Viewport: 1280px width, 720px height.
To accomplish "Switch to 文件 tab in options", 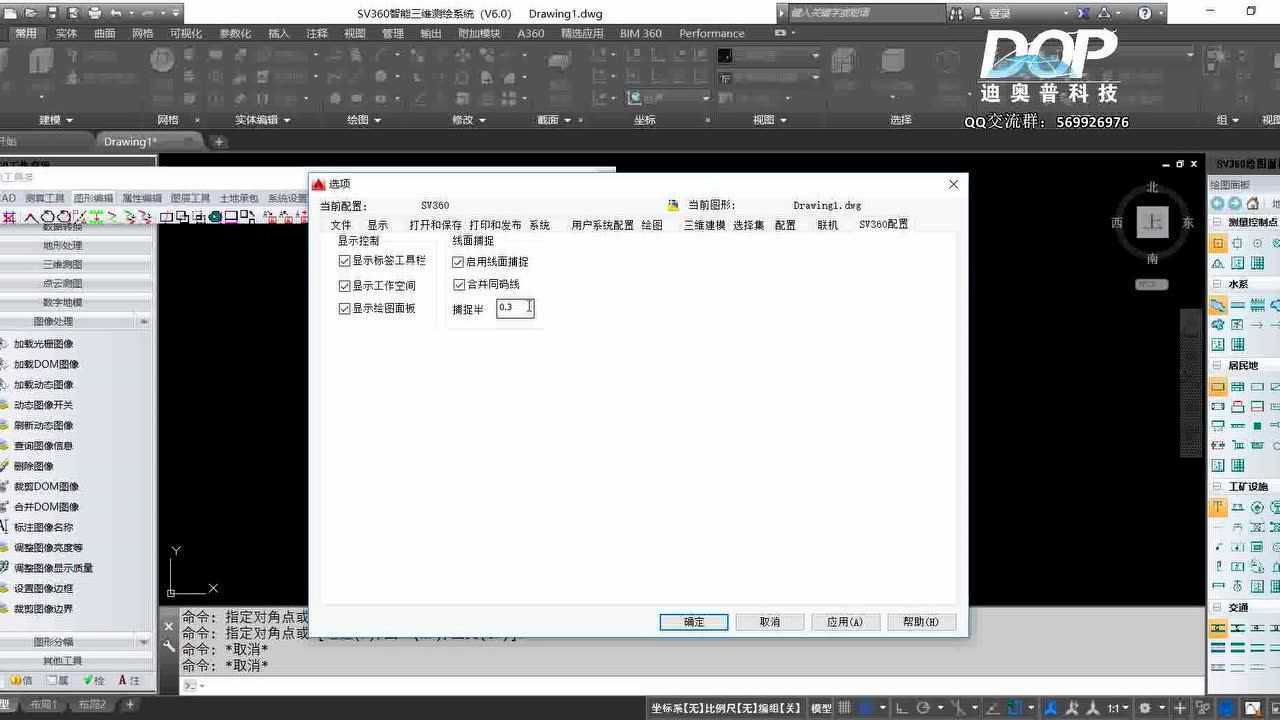I will click(341, 225).
